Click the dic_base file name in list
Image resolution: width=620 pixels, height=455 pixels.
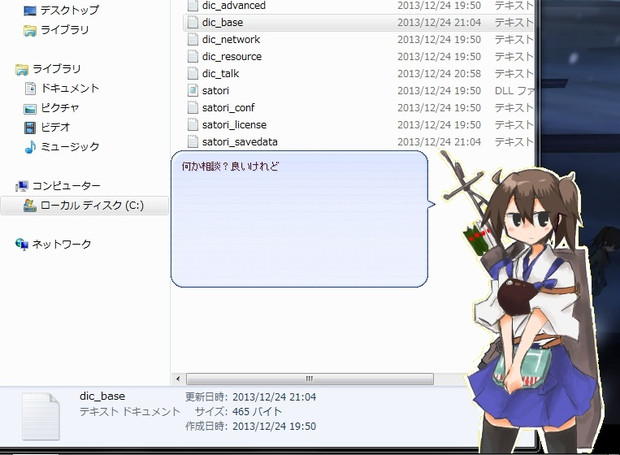[223, 23]
